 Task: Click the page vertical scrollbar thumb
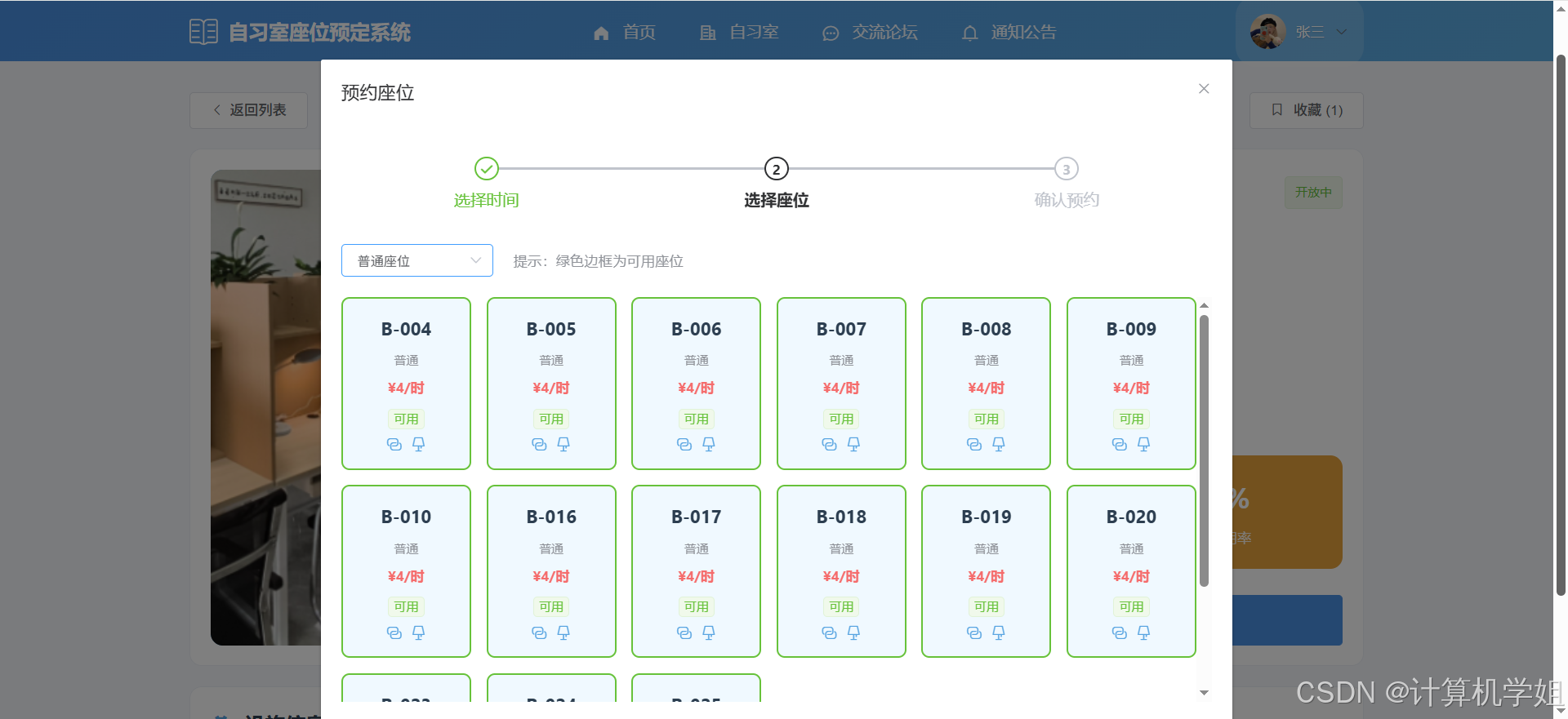1561,325
